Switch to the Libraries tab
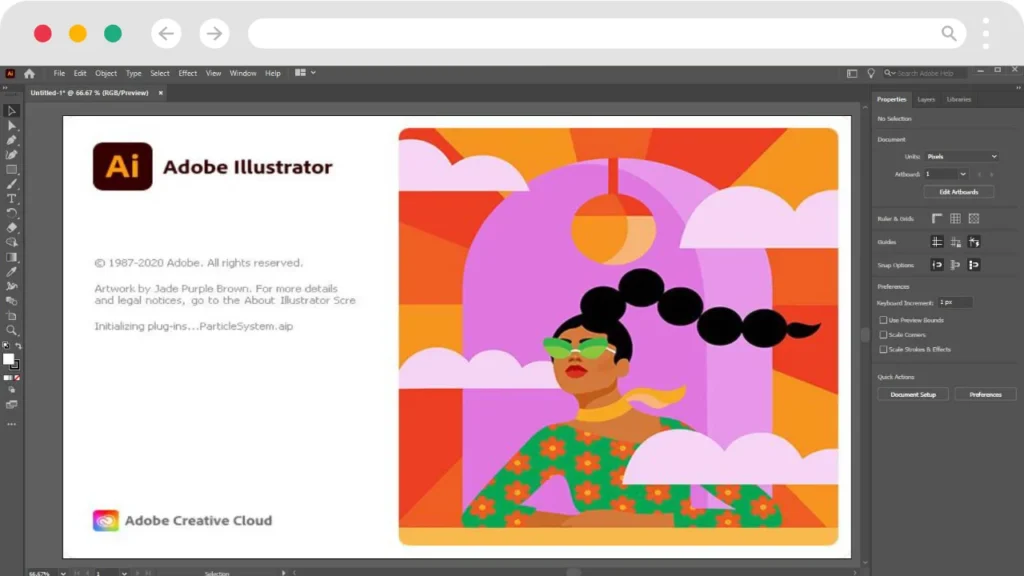This screenshot has width=1024, height=576. (x=959, y=99)
